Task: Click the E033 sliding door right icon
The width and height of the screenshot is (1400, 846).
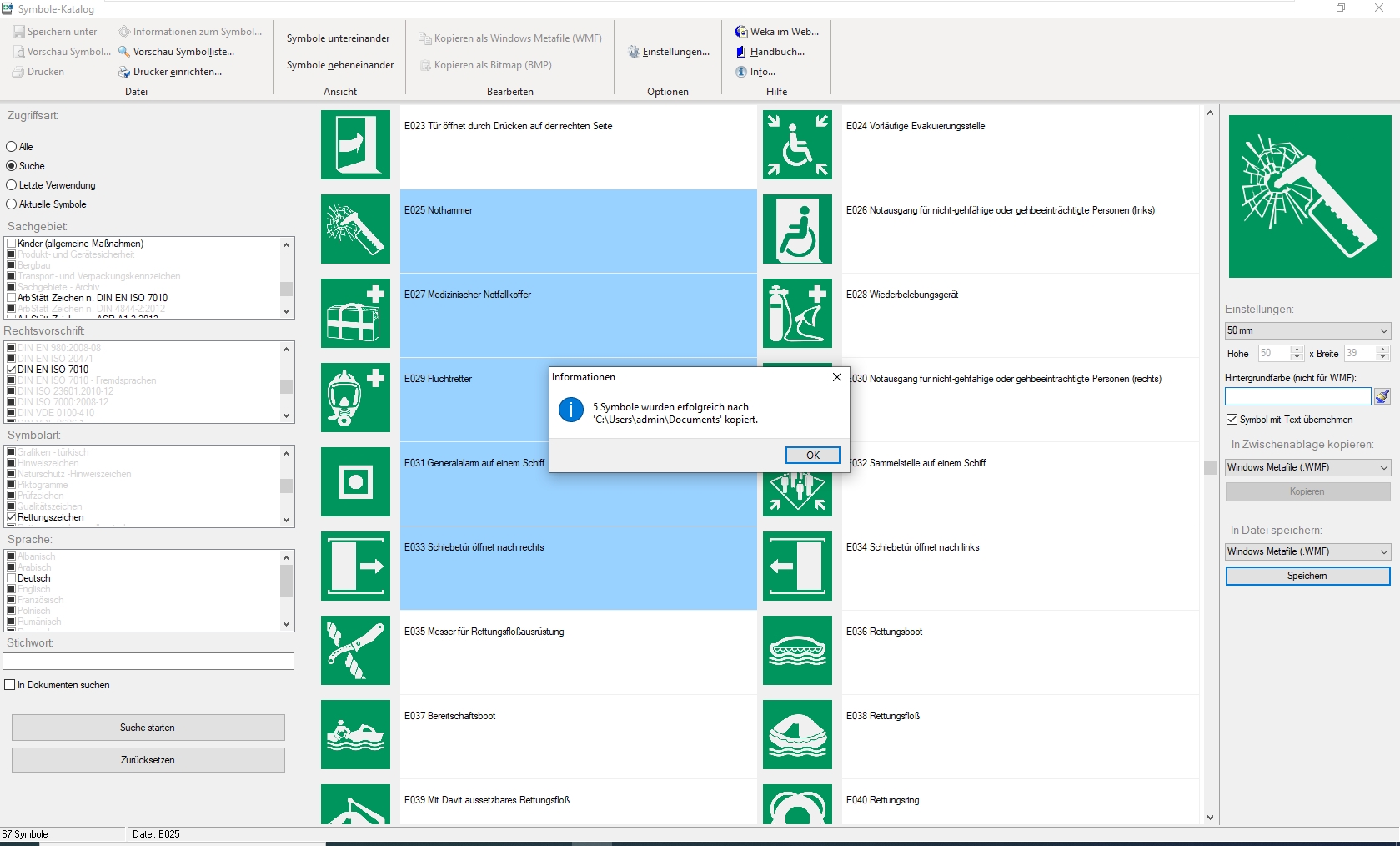Action: coord(355,566)
